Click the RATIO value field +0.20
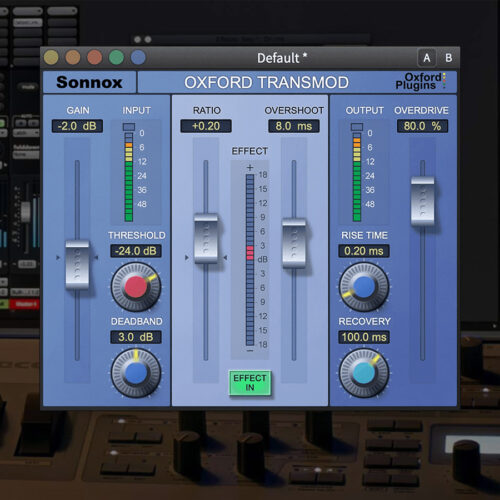 coord(206,126)
